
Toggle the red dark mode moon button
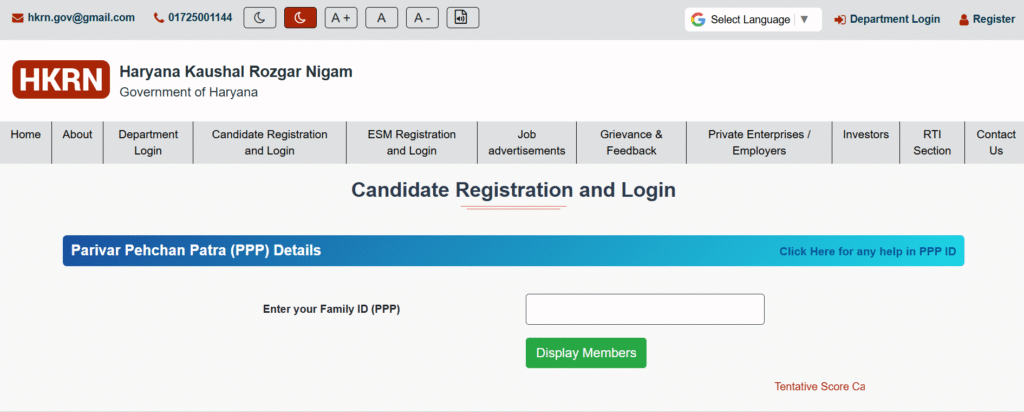click(300, 18)
